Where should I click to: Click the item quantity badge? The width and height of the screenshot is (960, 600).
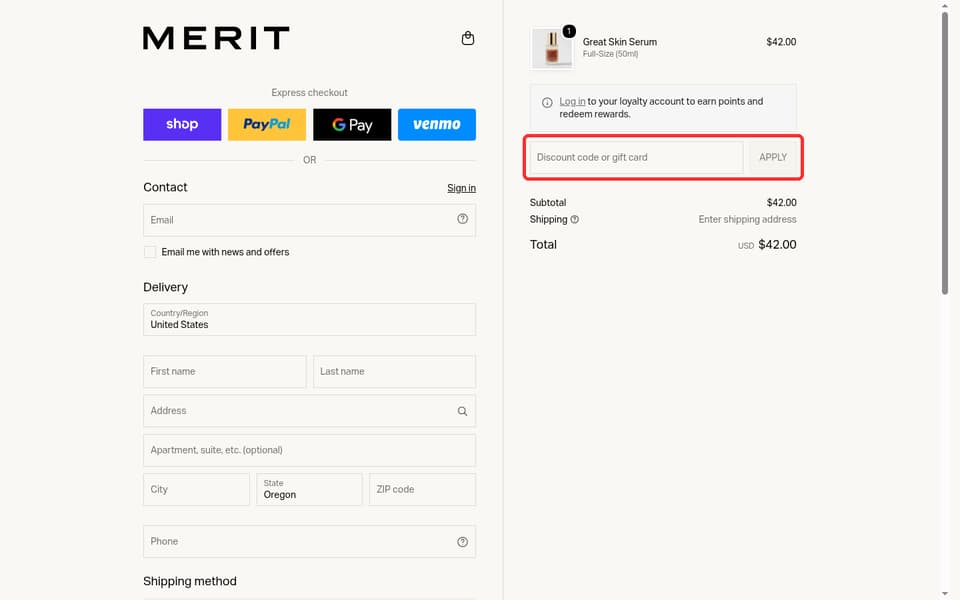click(x=569, y=31)
